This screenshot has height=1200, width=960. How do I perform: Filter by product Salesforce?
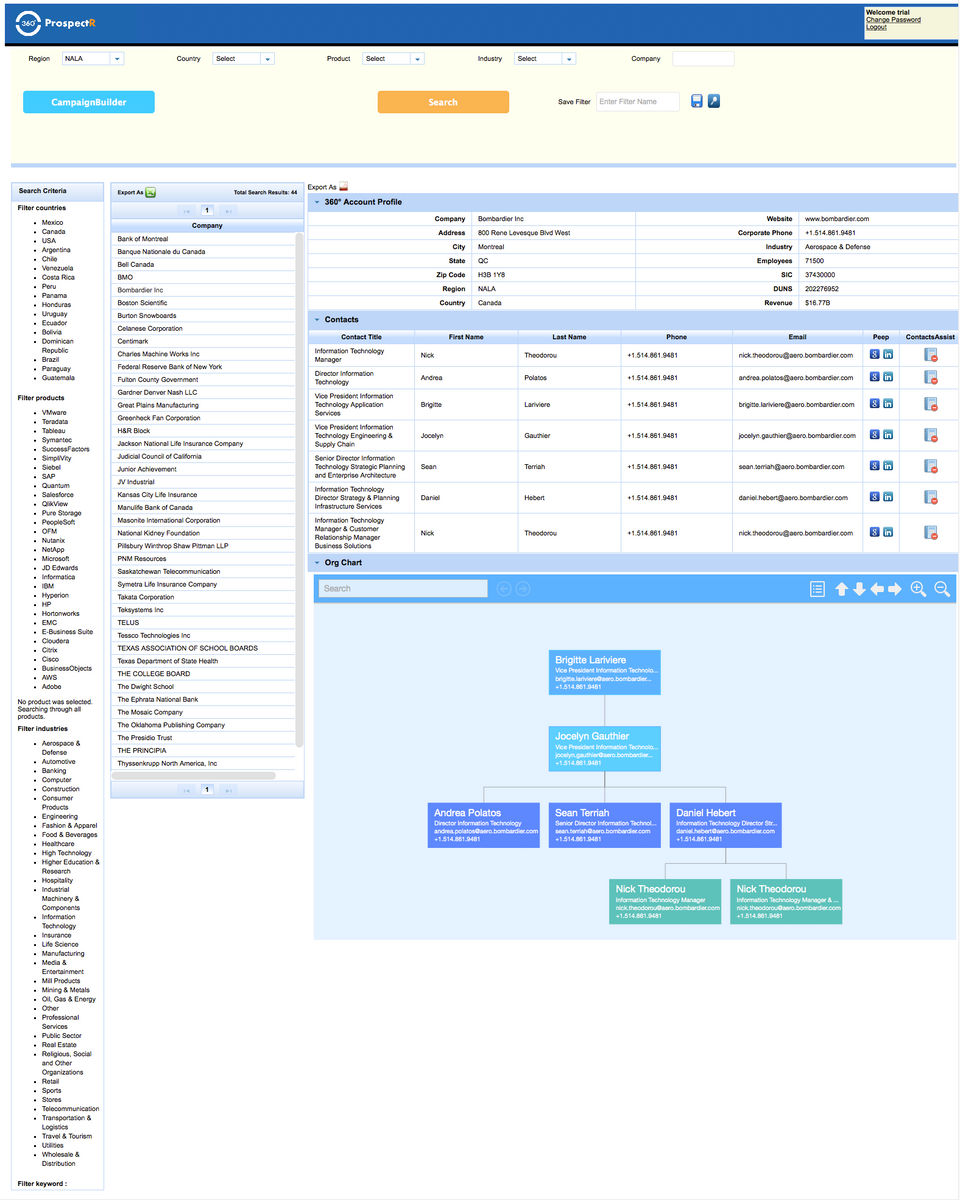point(57,495)
